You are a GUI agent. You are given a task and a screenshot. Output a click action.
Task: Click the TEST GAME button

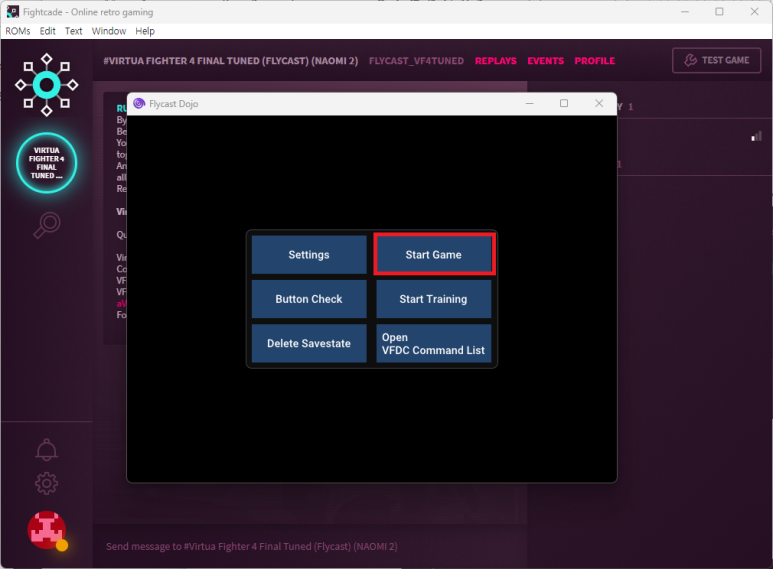[x=716, y=60]
